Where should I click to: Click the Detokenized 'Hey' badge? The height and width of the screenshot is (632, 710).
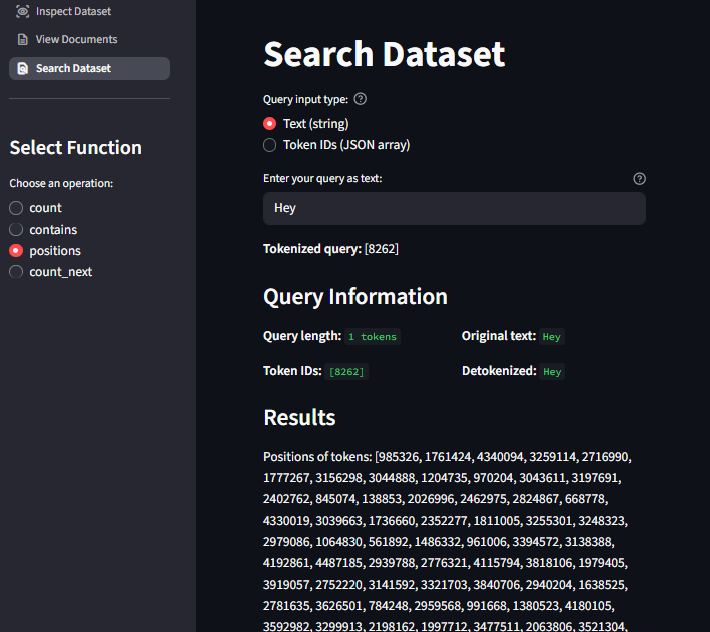[x=552, y=372]
